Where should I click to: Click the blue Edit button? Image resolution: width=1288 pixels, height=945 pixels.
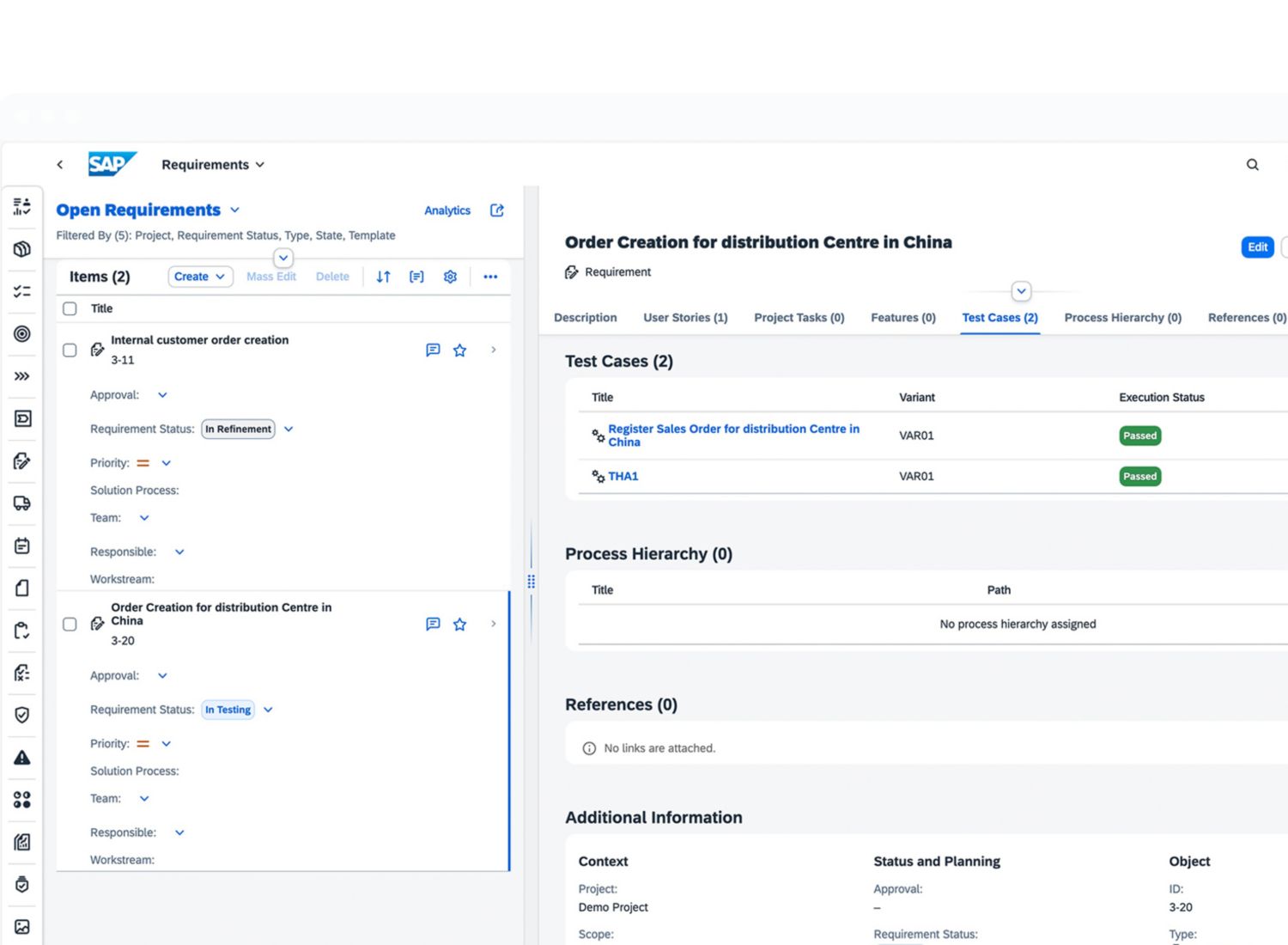point(1257,247)
